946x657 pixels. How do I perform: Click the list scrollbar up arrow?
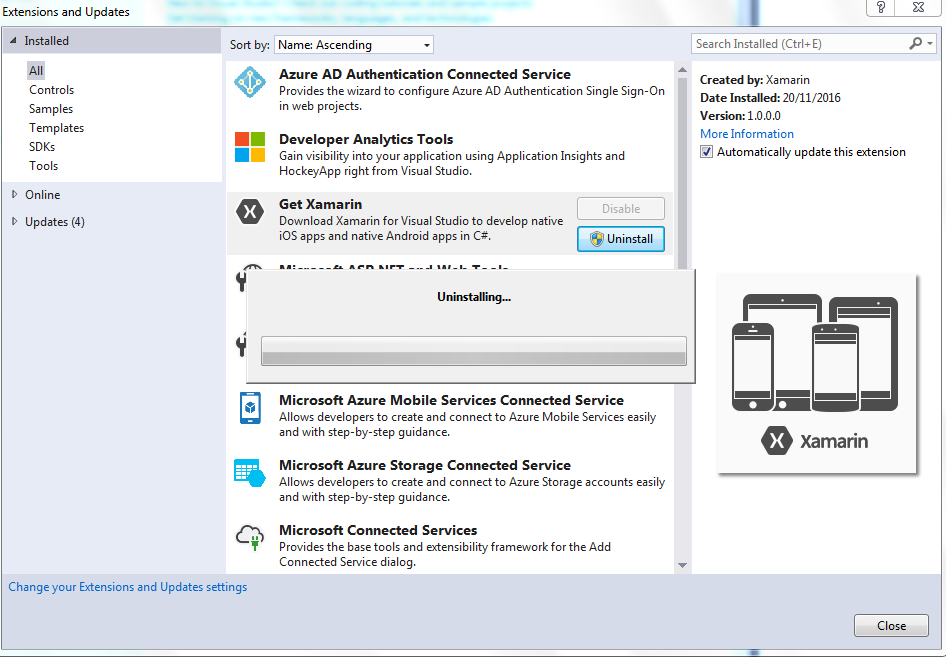pos(682,70)
